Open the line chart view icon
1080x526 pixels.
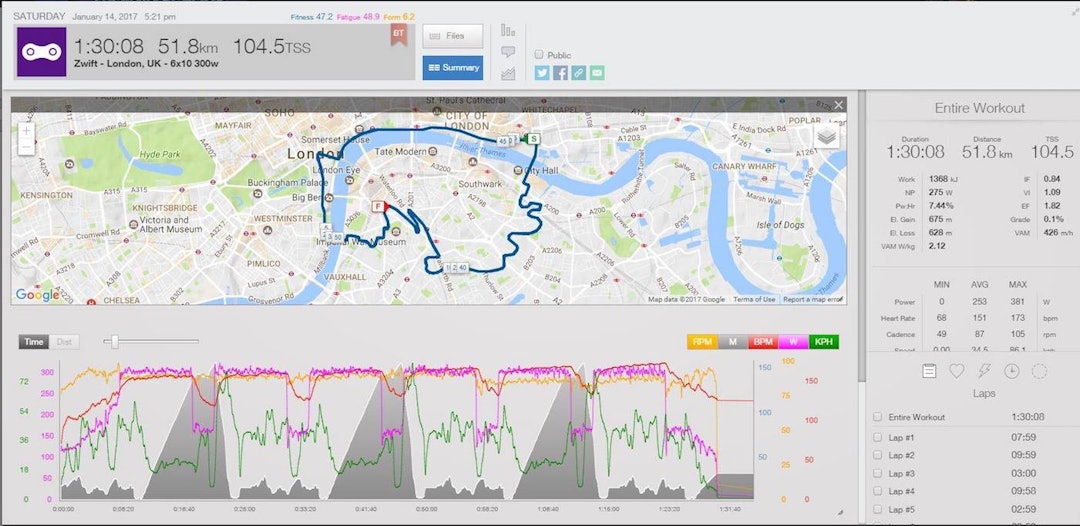click(x=508, y=74)
